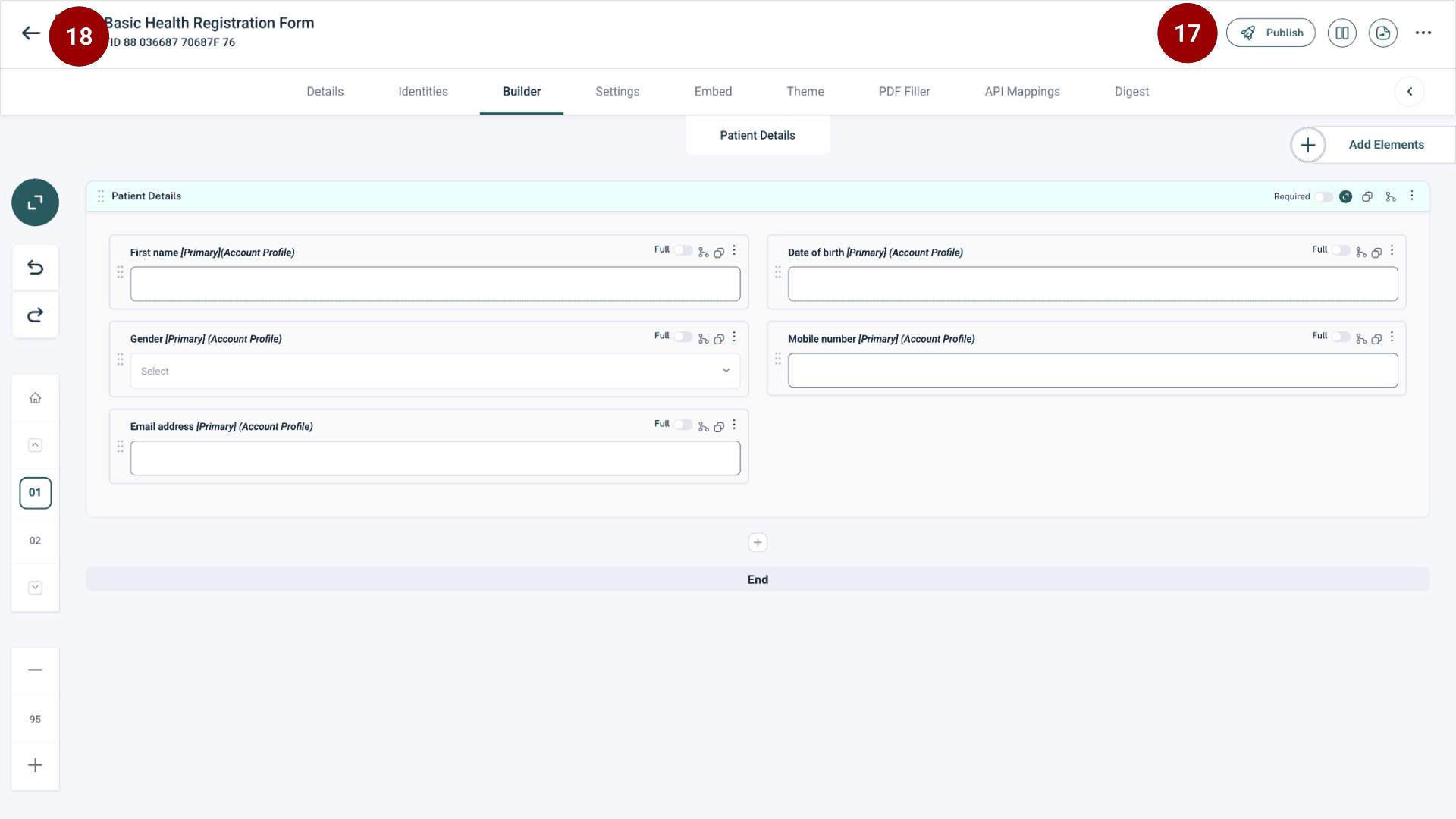Click the Publish button

point(1271,33)
